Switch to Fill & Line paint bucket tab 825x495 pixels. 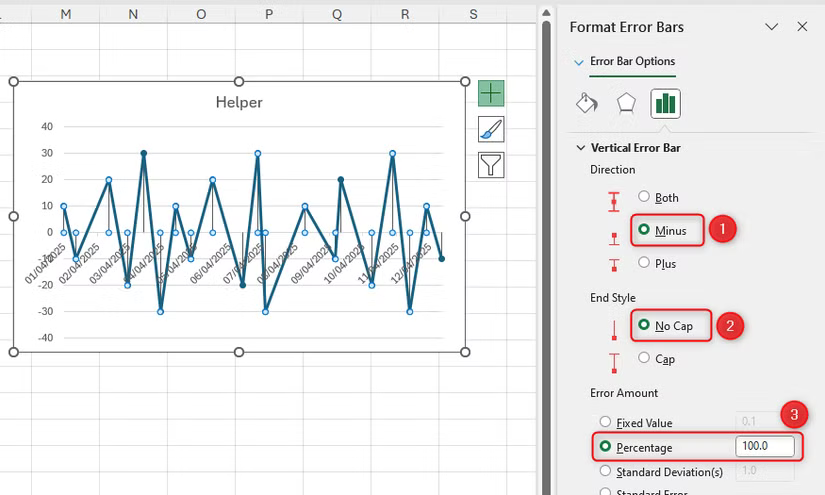tap(587, 103)
